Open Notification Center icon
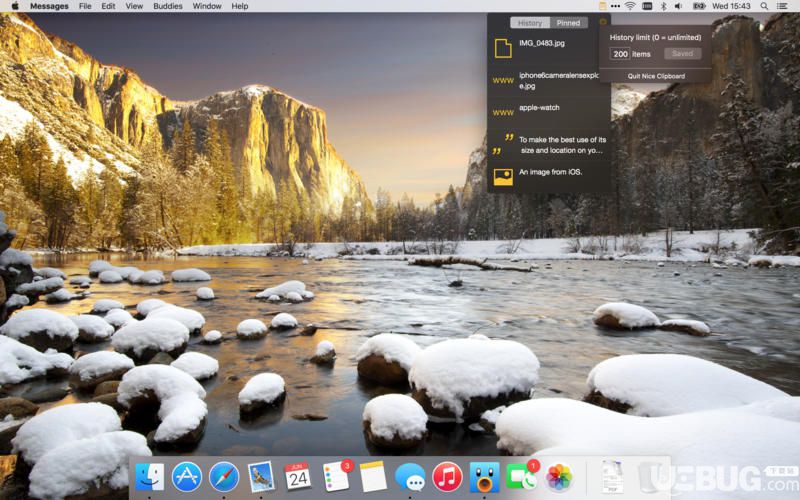The image size is (800, 500). coord(782,6)
